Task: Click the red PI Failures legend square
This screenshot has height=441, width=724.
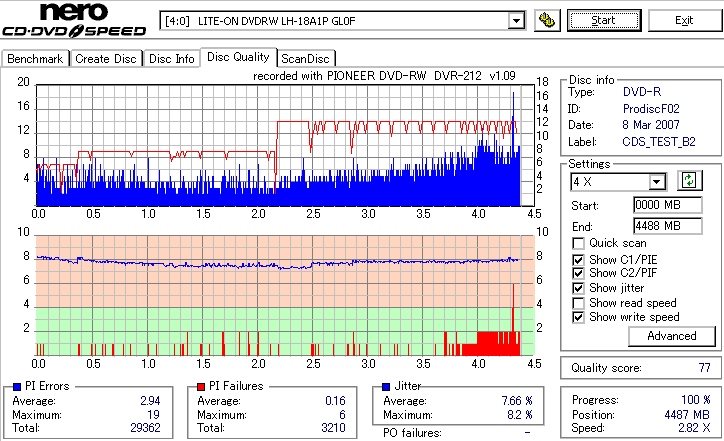Action: [201, 387]
